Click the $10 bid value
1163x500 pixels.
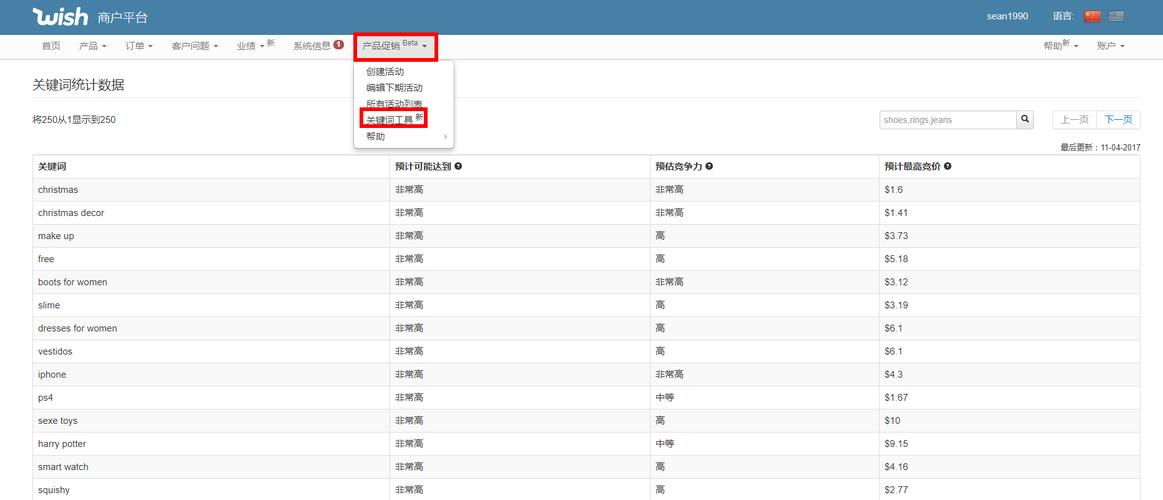892,421
